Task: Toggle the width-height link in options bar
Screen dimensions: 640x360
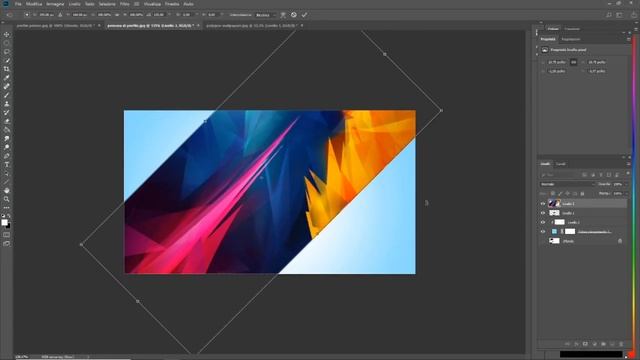Action: coord(117,14)
